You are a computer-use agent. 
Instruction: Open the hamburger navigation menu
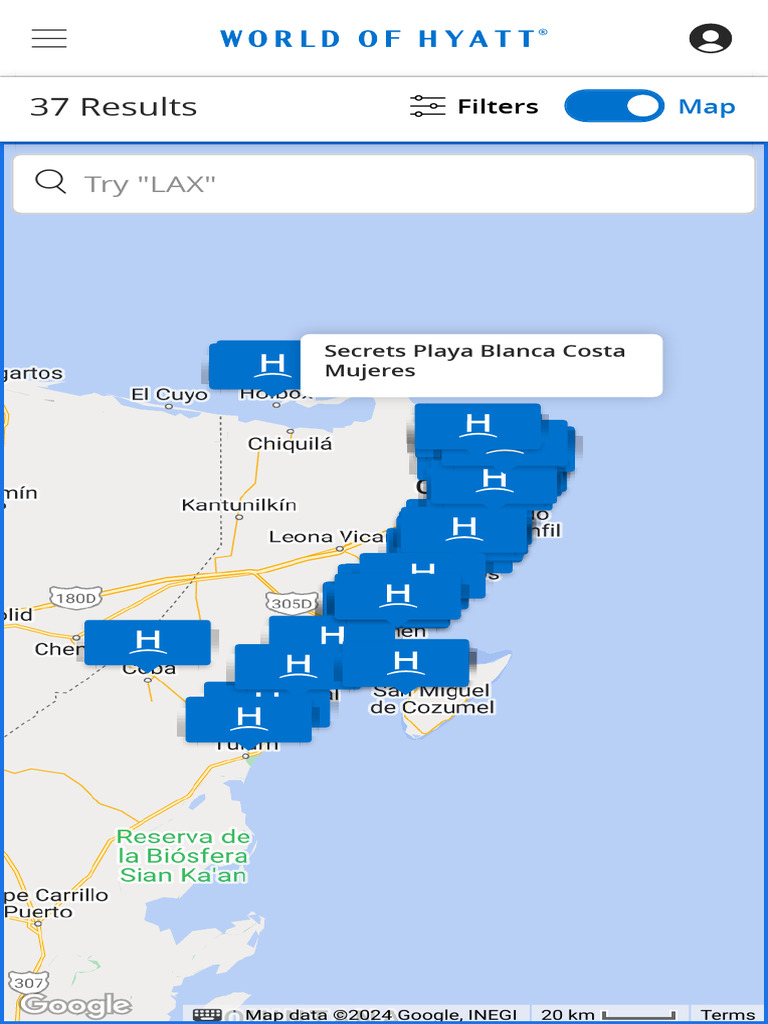49,39
